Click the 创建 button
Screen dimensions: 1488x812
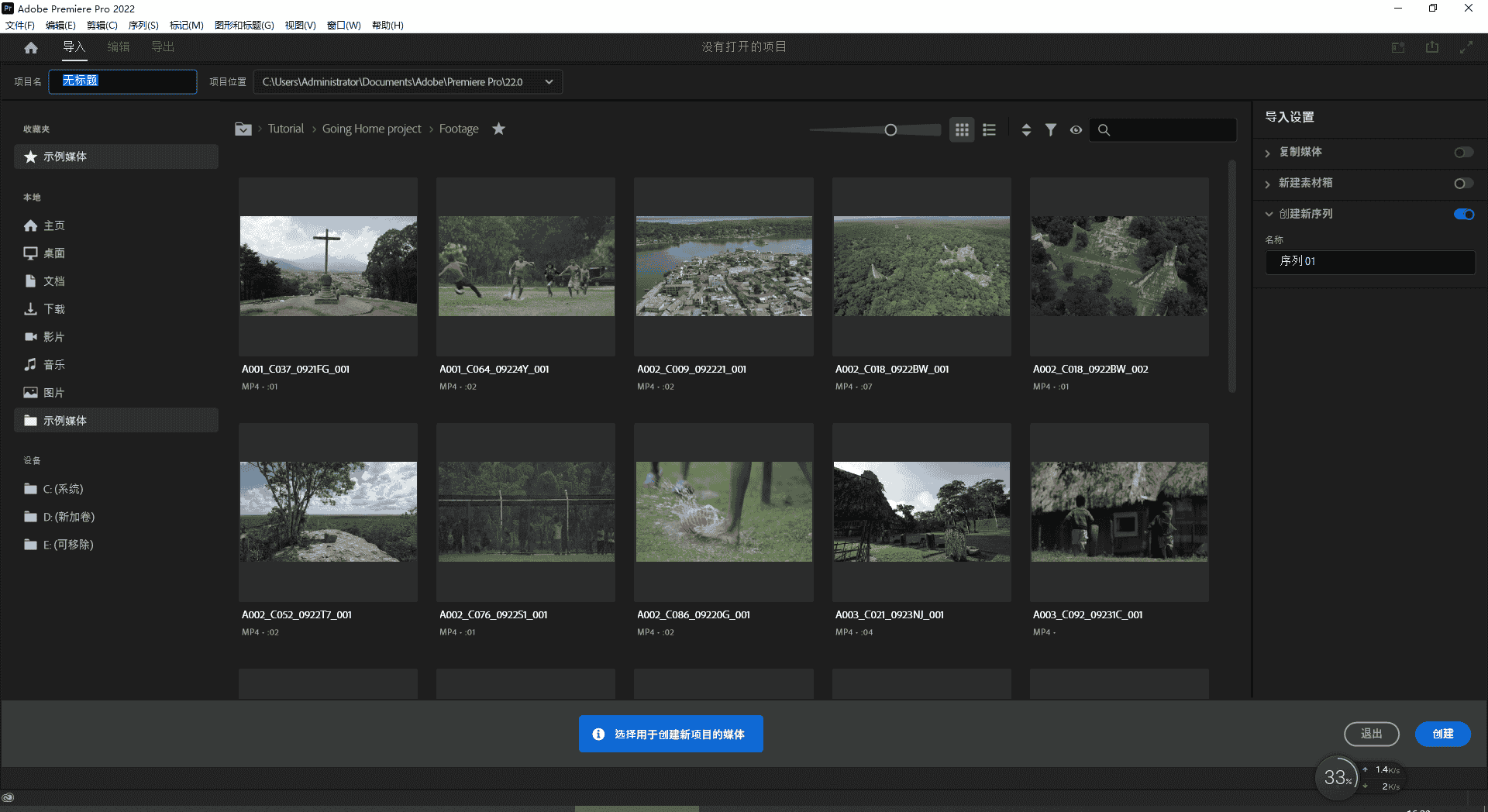[1442, 734]
